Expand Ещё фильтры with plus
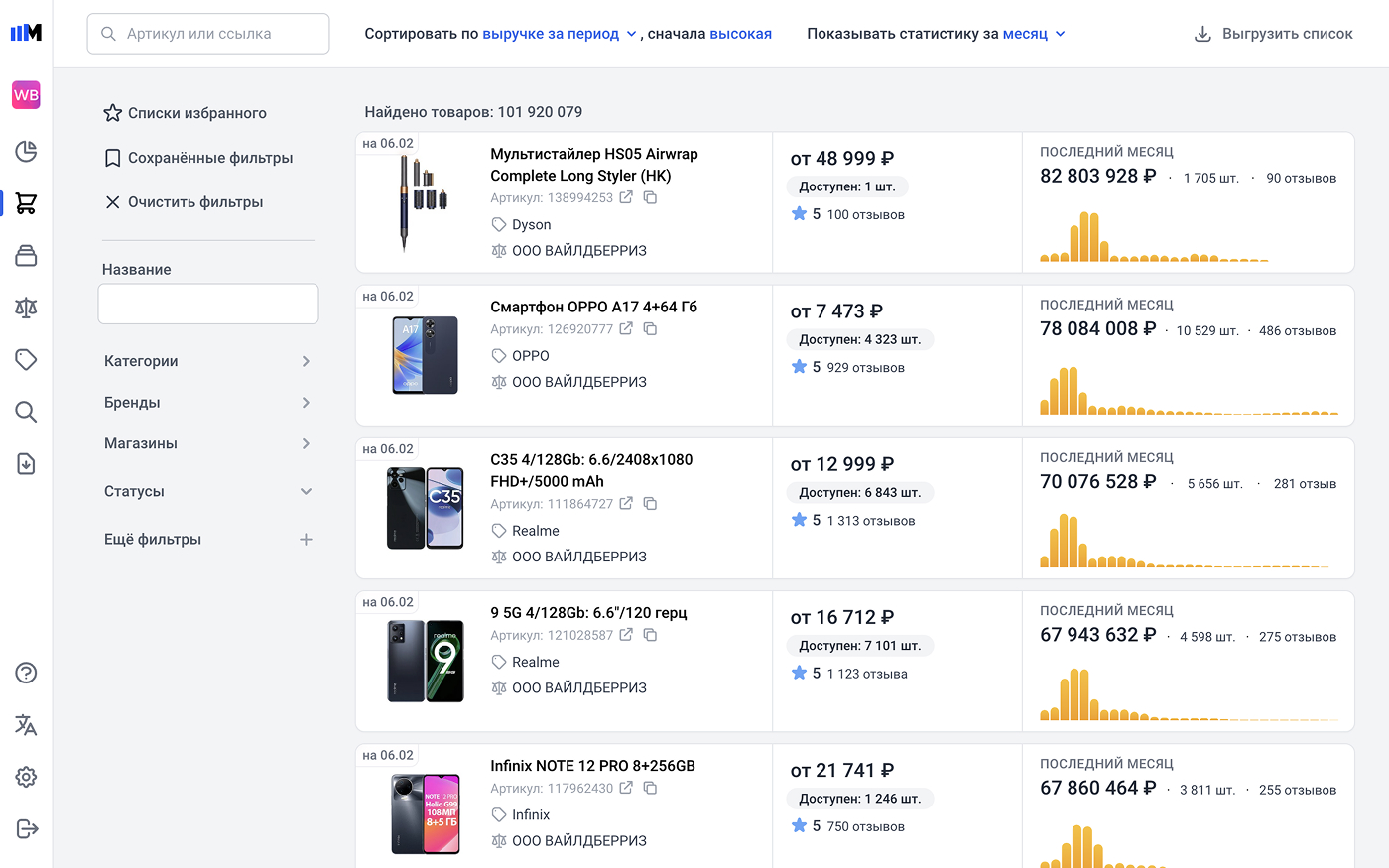The height and width of the screenshot is (868, 1389). [x=306, y=539]
